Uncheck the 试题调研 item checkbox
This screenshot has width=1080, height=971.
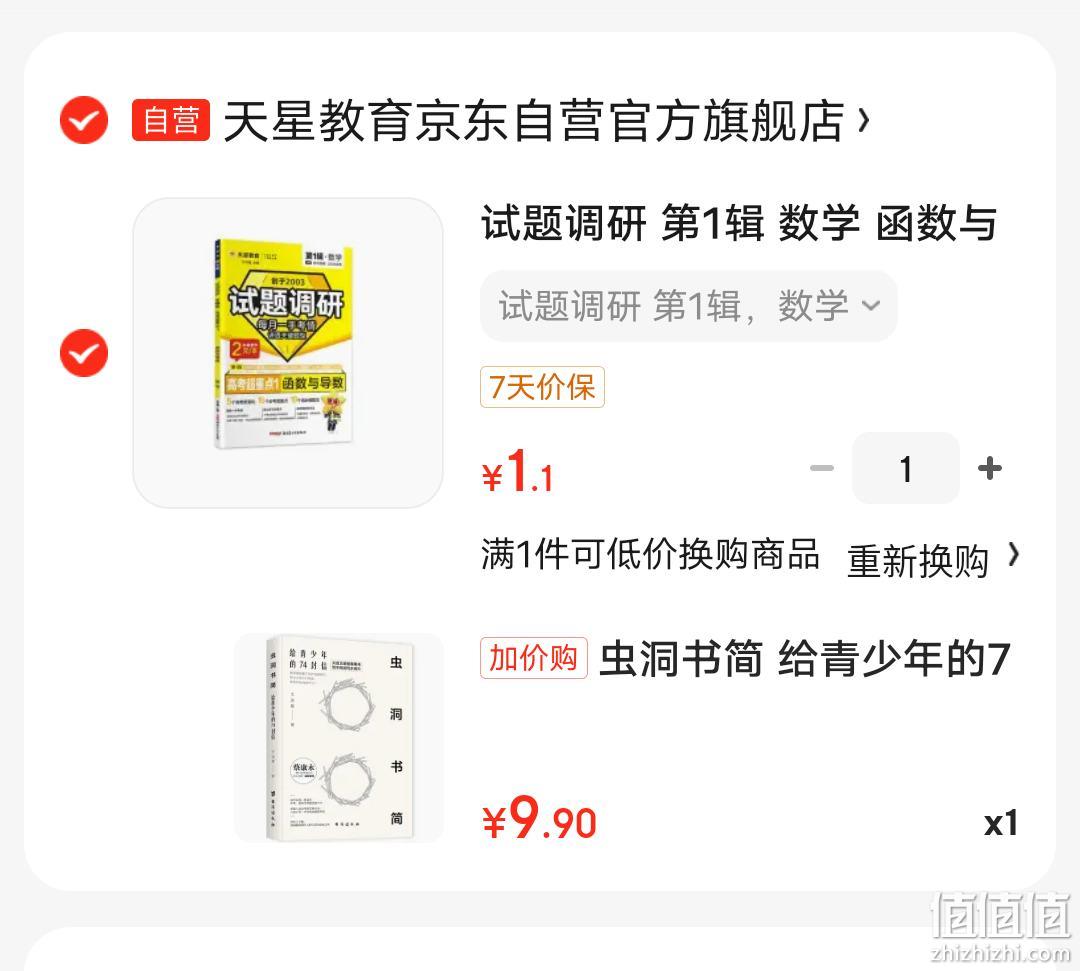[x=84, y=353]
